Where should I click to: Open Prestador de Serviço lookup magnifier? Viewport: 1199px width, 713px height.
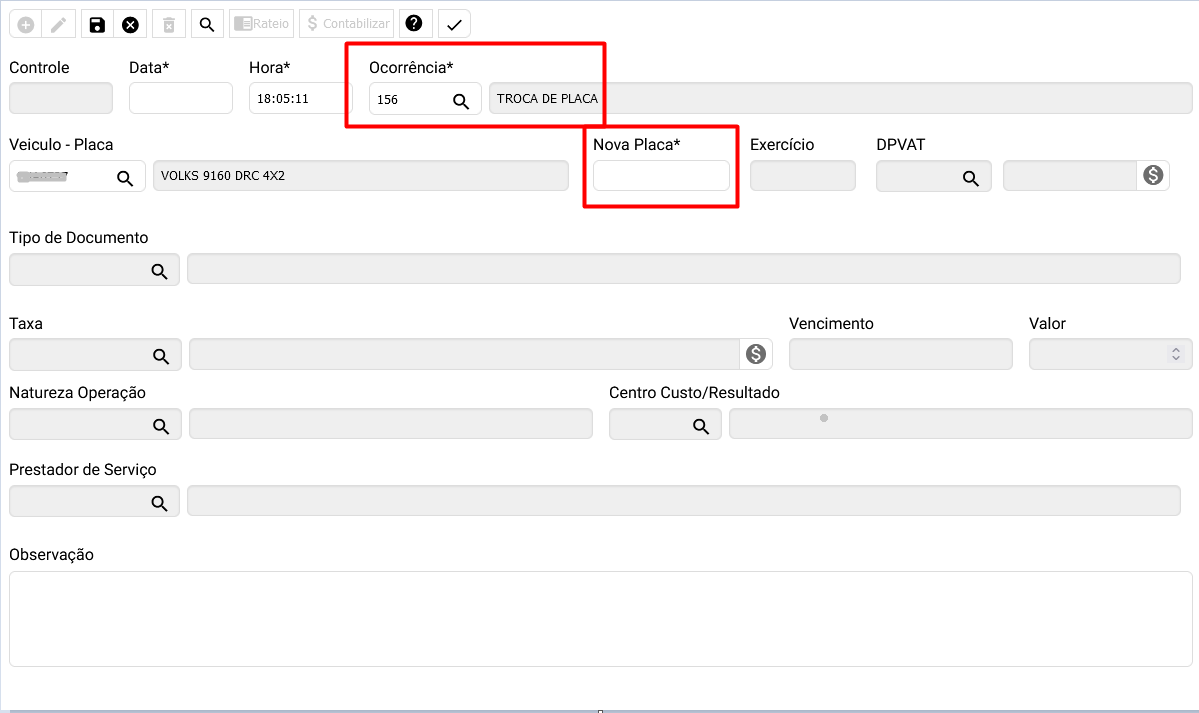click(x=159, y=502)
